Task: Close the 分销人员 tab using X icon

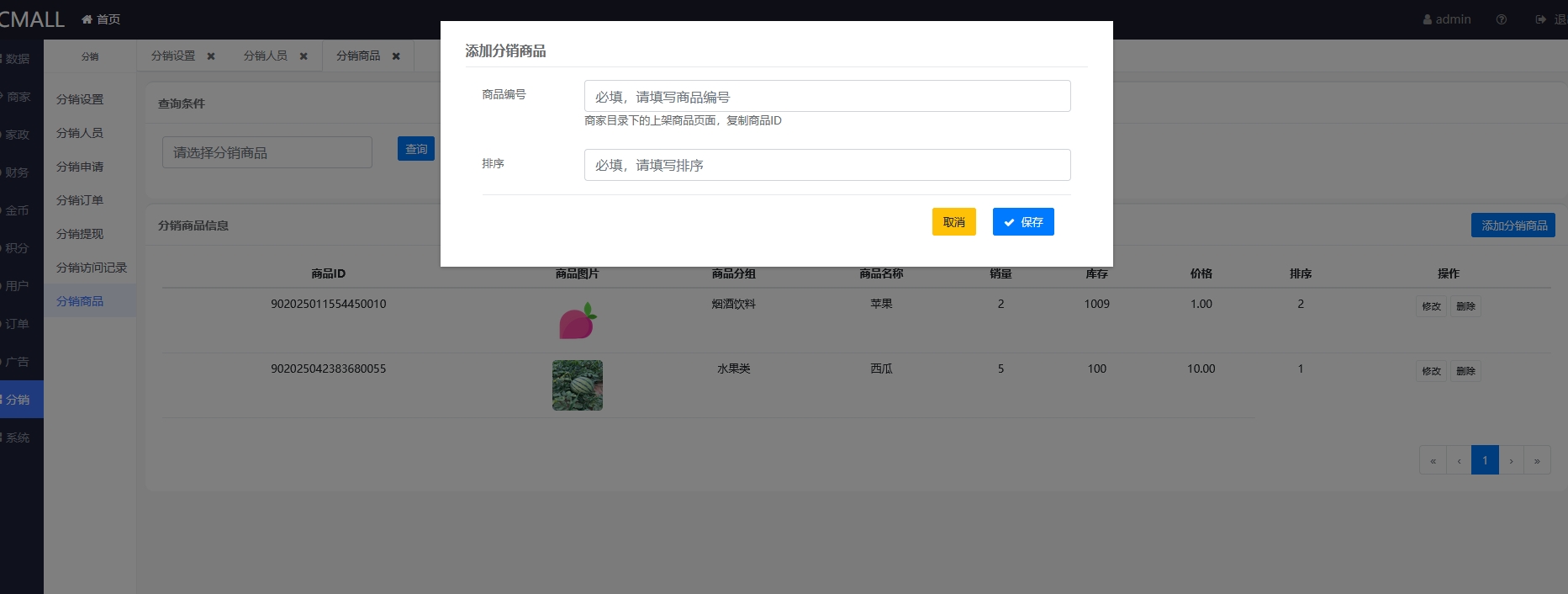Action: point(304,56)
